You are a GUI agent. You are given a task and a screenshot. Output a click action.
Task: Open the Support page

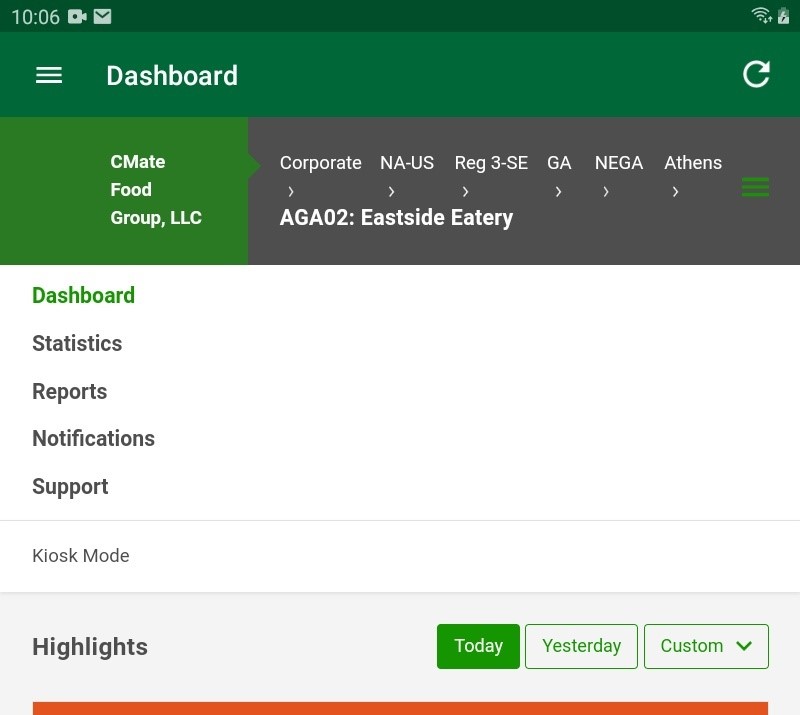[x=70, y=486]
